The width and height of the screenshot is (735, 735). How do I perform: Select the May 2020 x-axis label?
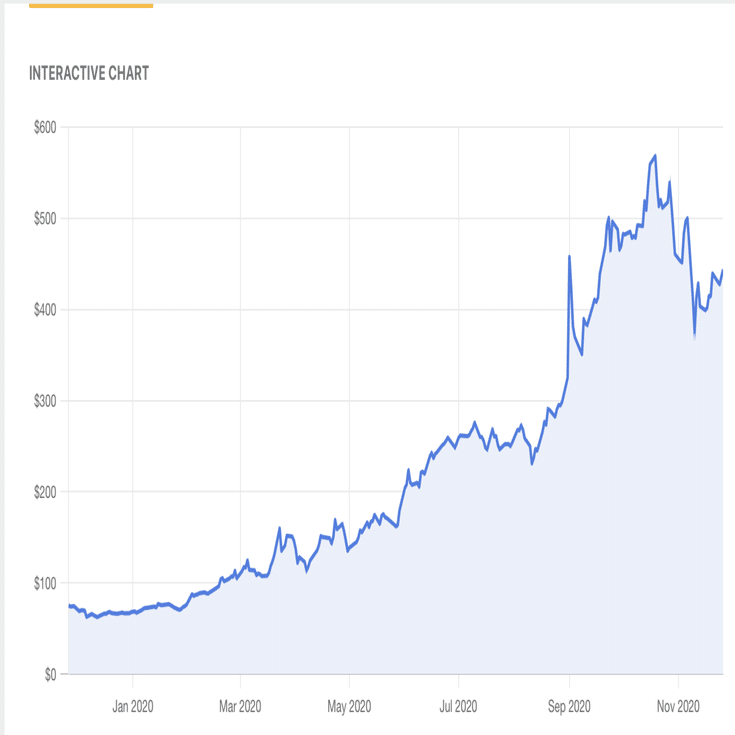point(350,707)
